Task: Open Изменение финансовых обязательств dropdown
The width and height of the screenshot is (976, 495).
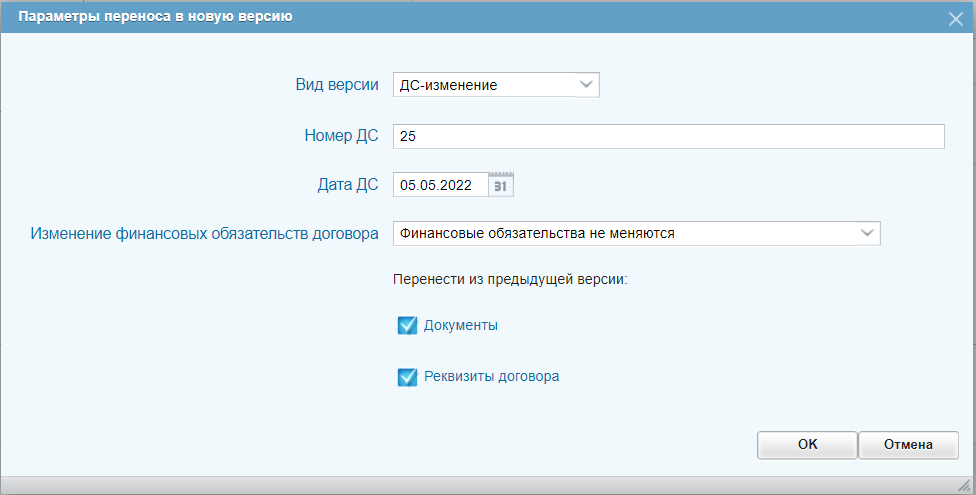Action: click(866, 233)
